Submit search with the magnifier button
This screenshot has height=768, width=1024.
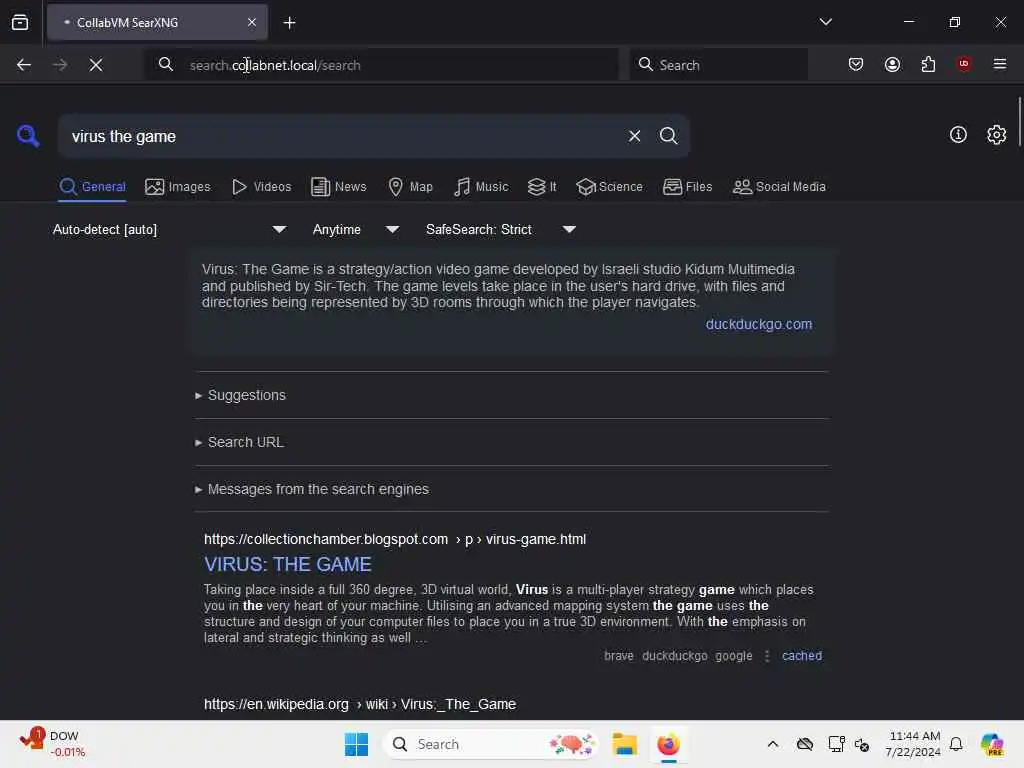(x=668, y=136)
